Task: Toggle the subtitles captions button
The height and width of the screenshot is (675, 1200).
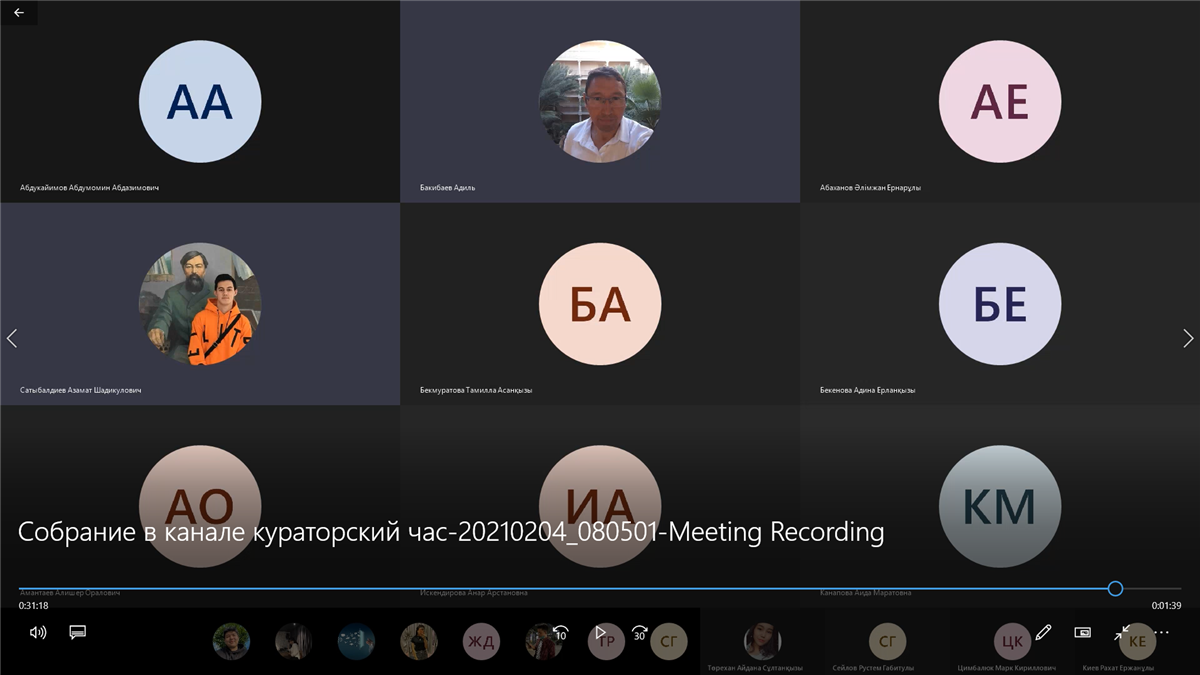Action: (78, 632)
